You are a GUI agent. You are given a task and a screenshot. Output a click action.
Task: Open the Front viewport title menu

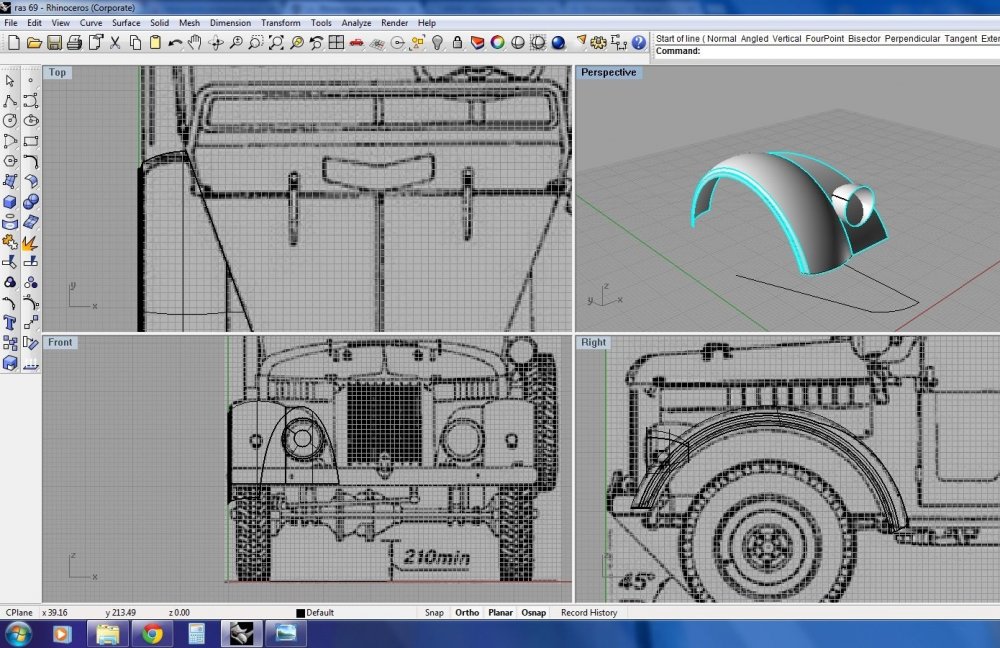pos(60,342)
